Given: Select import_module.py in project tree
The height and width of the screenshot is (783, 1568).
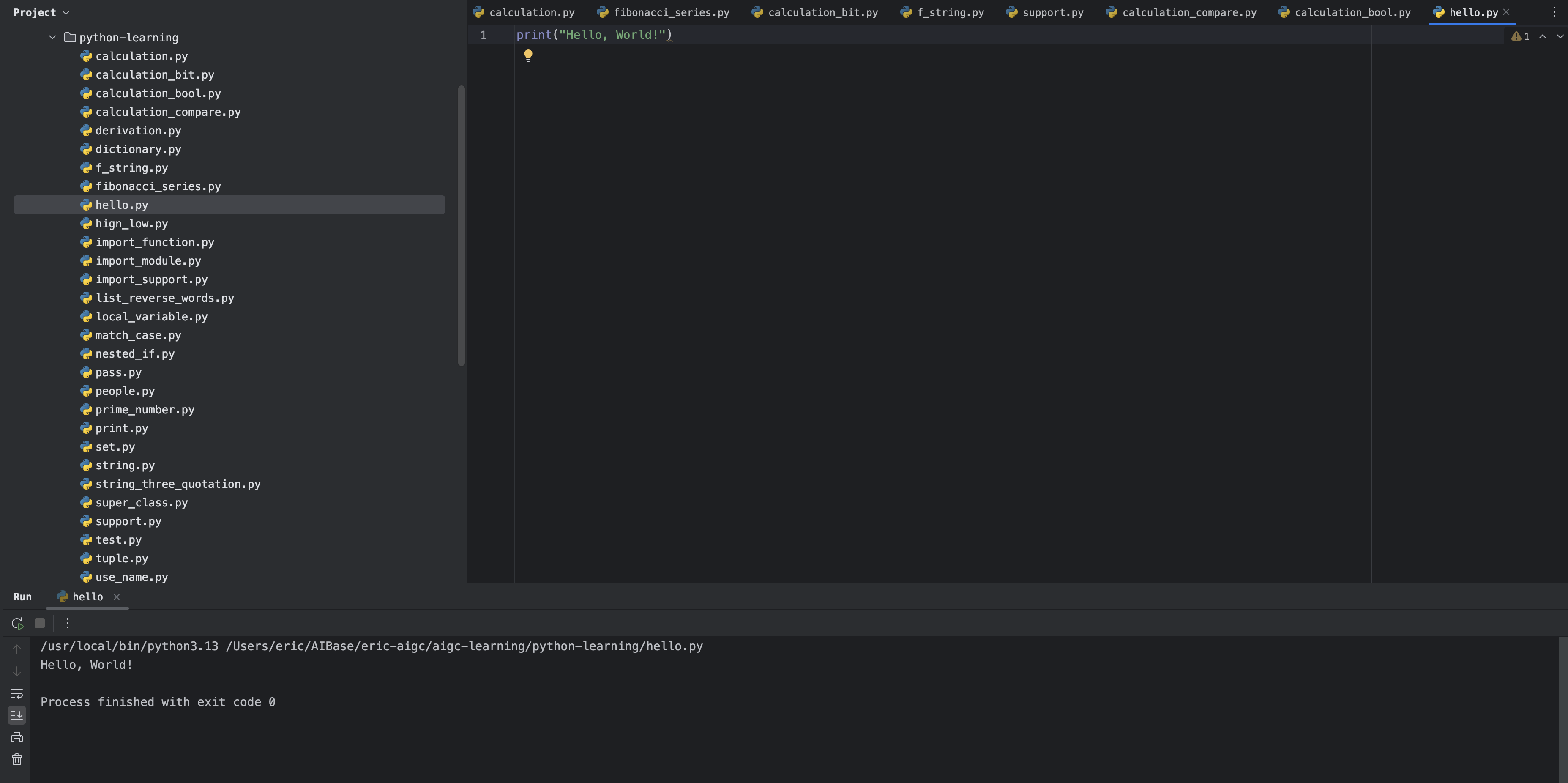Looking at the screenshot, I should pos(141,260).
